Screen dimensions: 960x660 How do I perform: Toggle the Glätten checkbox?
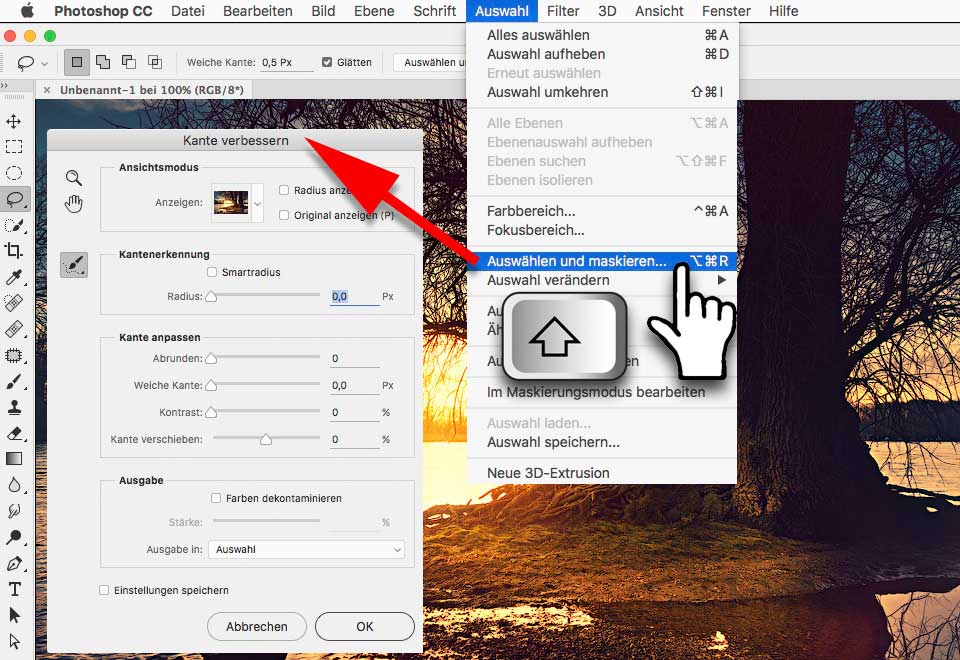pyautogui.click(x=327, y=62)
